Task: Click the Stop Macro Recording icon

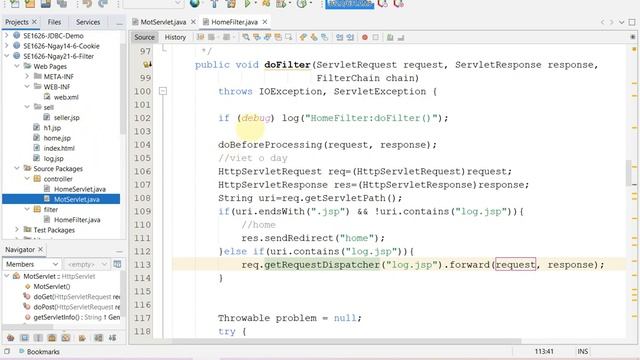Action: pos(376,37)
